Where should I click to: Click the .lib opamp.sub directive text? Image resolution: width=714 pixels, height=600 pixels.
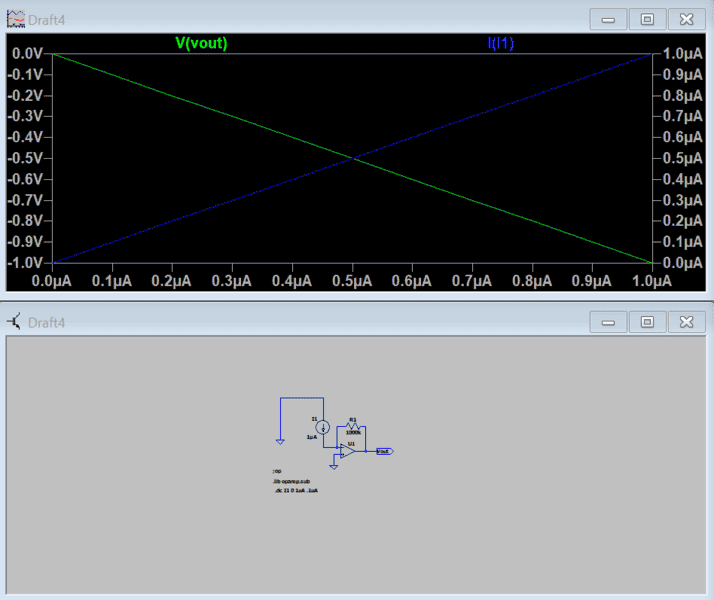click(291, 481)
